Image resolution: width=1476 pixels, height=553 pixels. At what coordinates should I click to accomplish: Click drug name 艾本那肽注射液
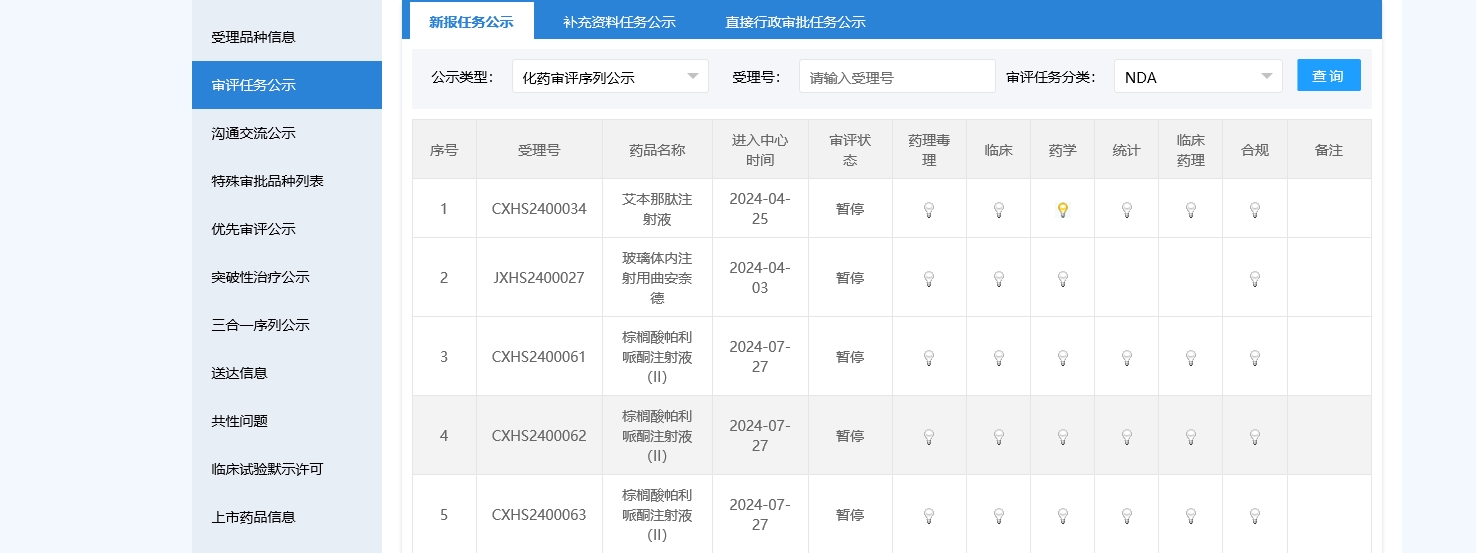pyautogui.click(x=657, y=209)
